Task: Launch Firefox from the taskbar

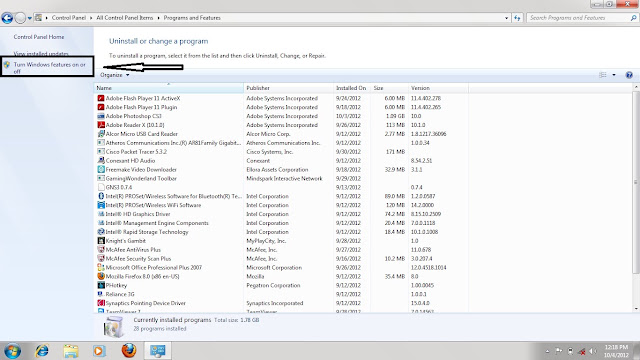Action: [129, 351]
